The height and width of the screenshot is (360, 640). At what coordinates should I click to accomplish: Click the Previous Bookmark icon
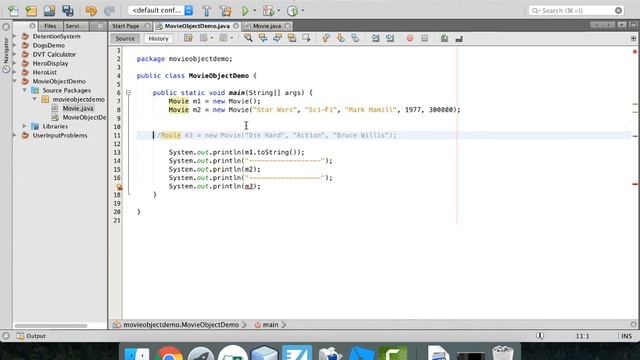coord(326,38)
